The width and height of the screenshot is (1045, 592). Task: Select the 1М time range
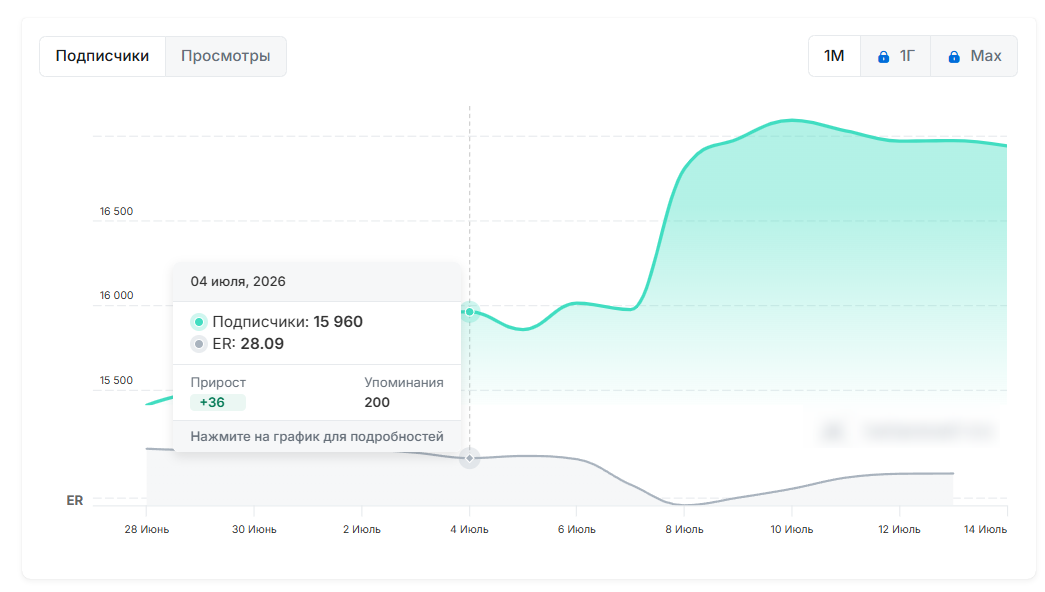point(834,56)
